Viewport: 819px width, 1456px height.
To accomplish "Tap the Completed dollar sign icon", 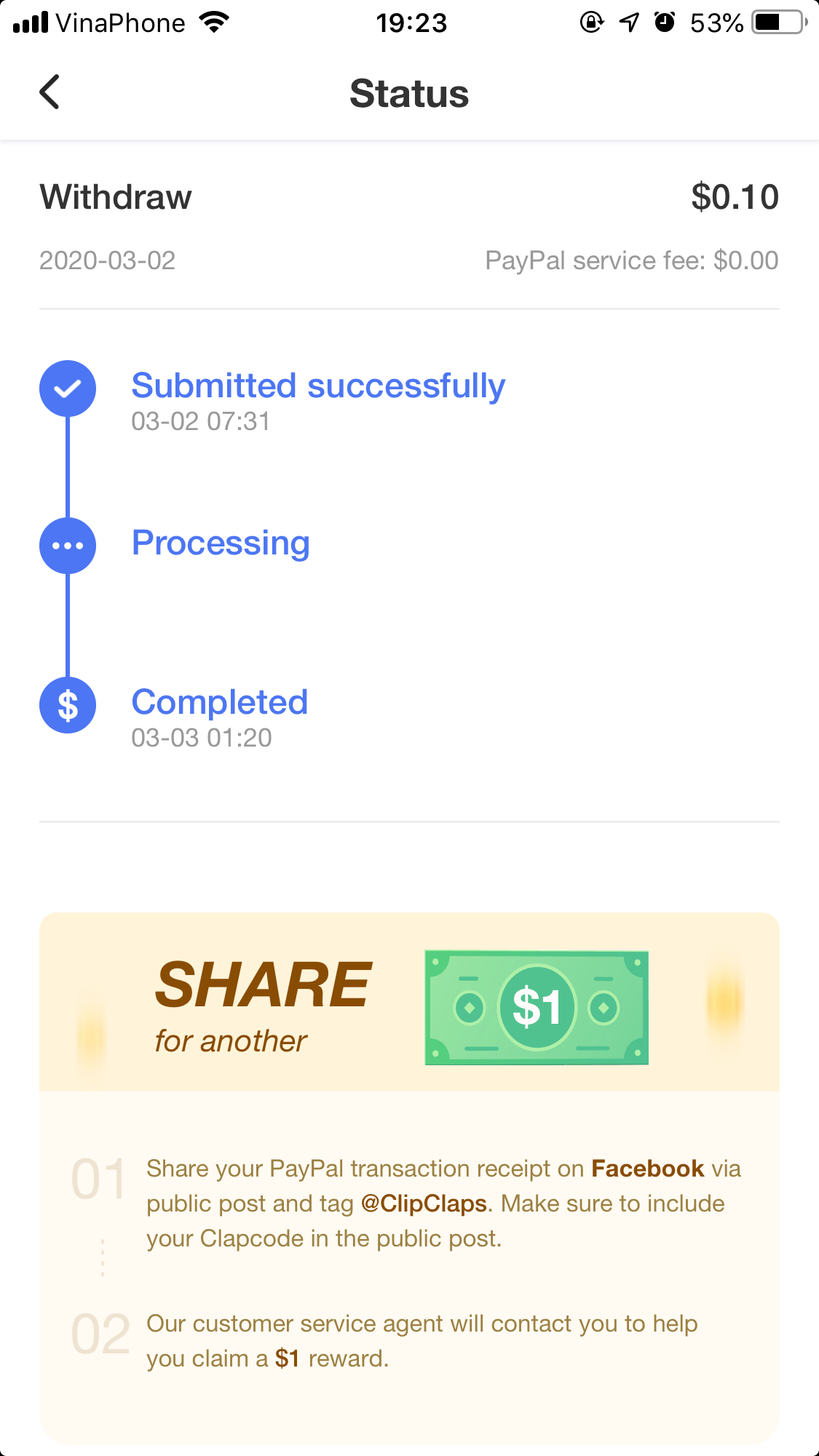I will (x=68, y=705).
